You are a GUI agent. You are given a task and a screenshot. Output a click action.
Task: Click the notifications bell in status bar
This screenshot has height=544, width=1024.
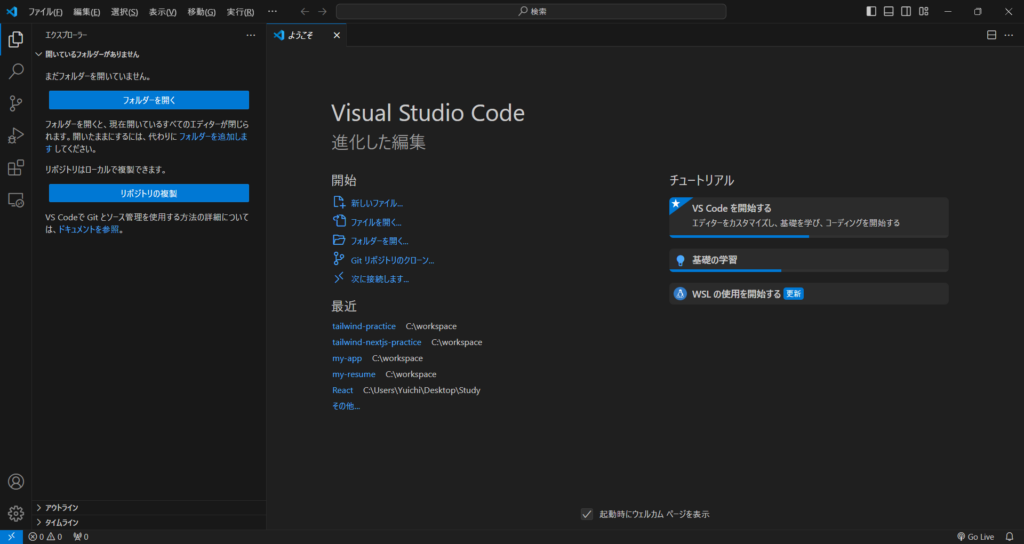tap(1009, 537)
